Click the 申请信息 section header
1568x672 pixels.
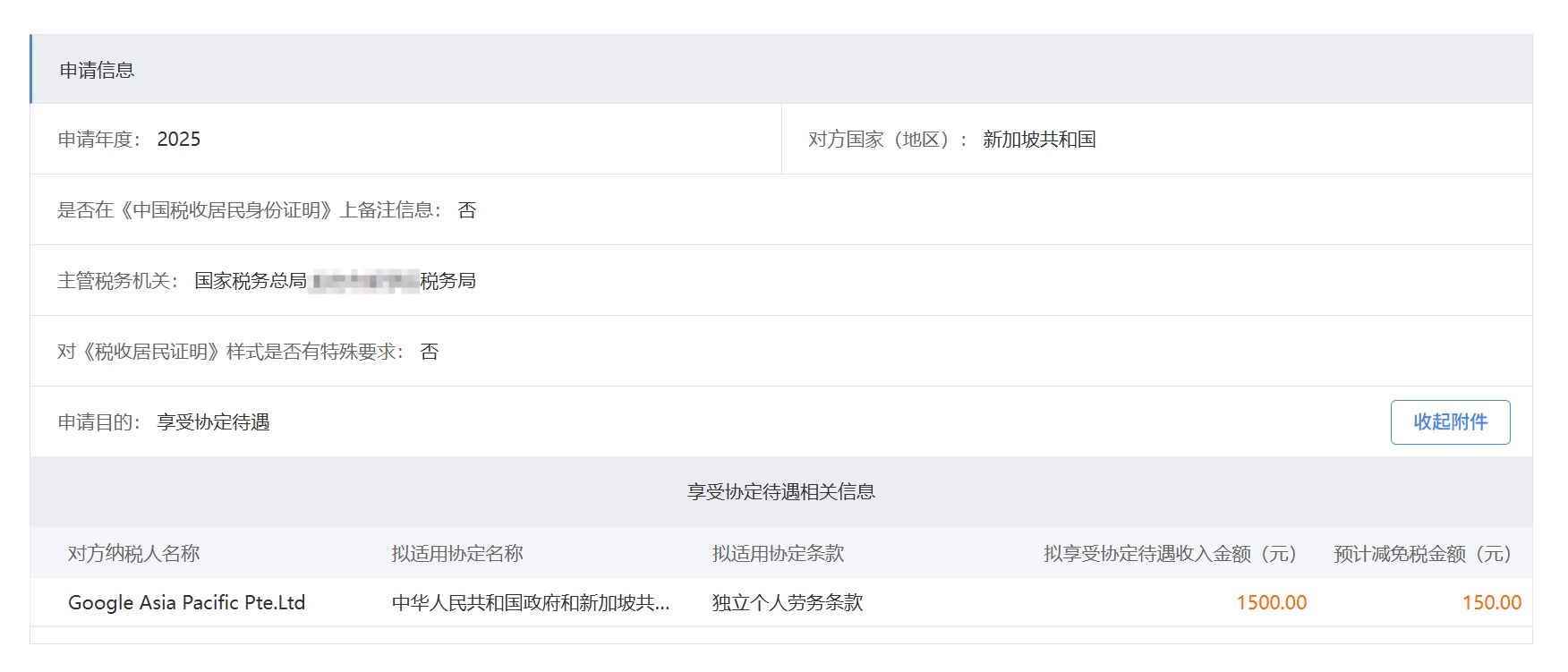click(x=97, y=70)
